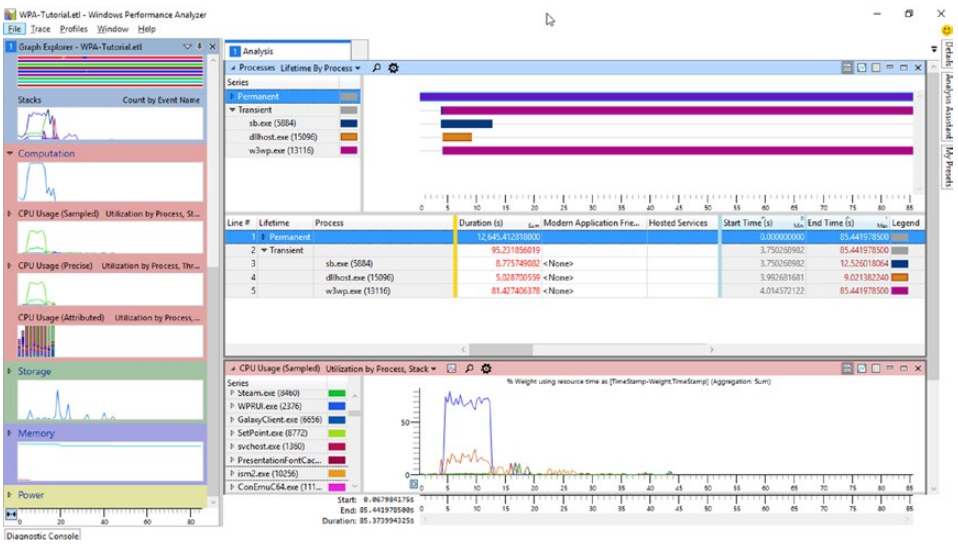Image resolution: width=958 pixels, height=548 pixels.
Task: Collapse the Transient row in the table
Action: (x=264, y=250)
